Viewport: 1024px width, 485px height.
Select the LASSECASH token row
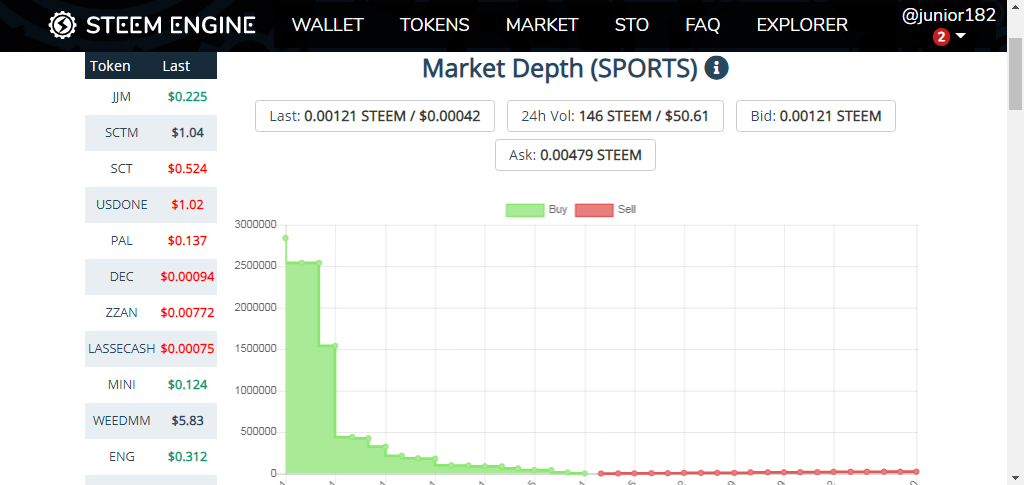(151, 349)
